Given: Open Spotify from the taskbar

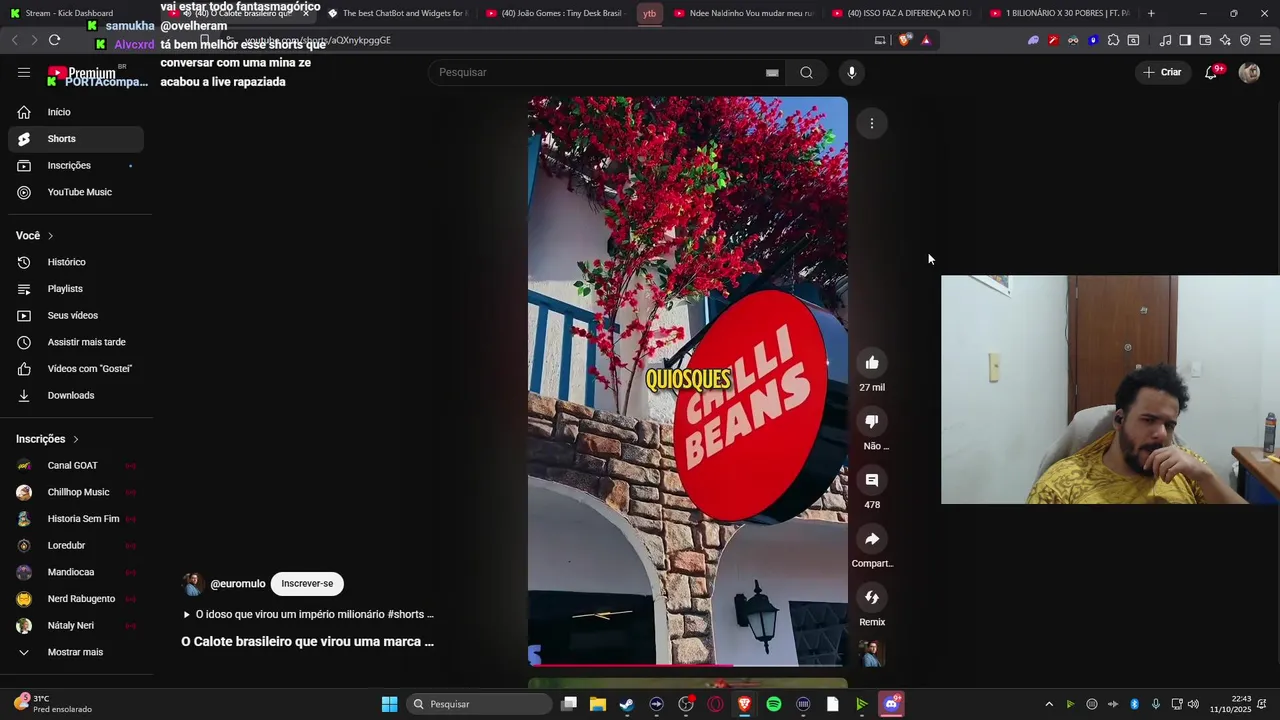Looking at the screenshot, I should pos(774,704).
